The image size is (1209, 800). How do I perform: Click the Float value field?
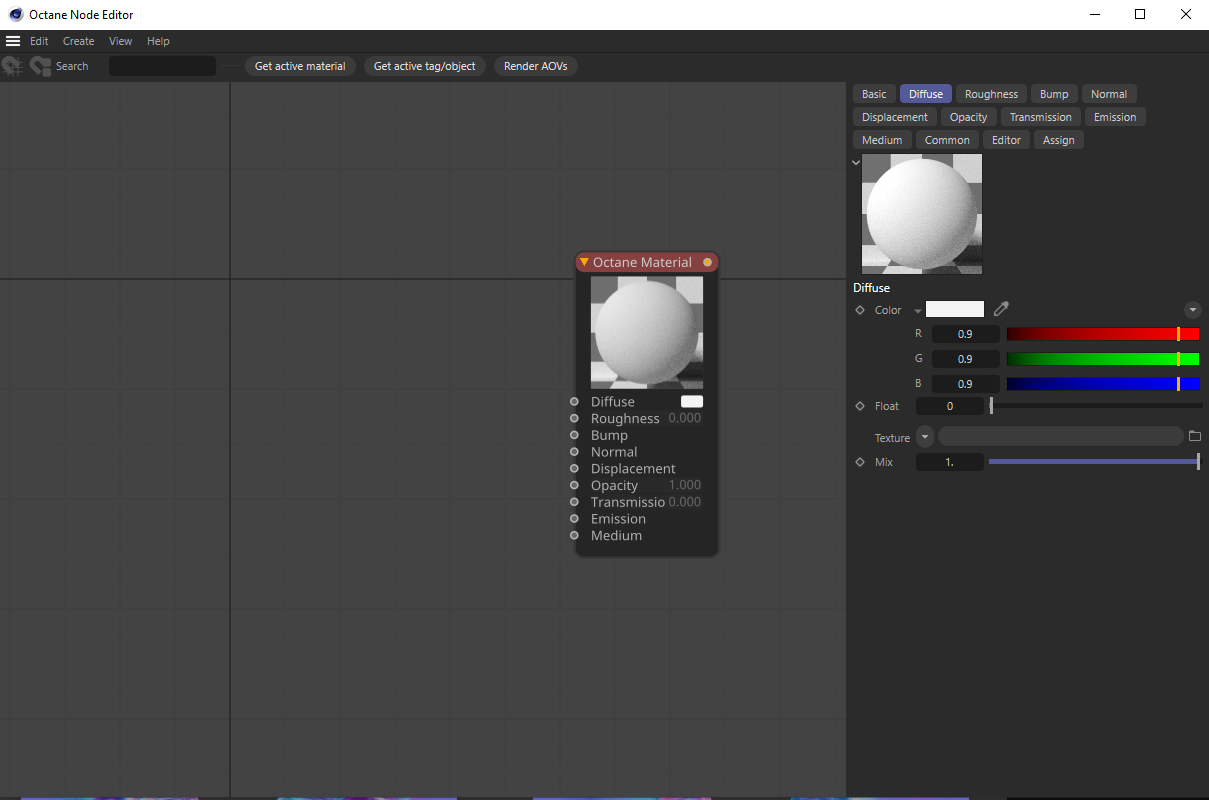coord(950,406)
